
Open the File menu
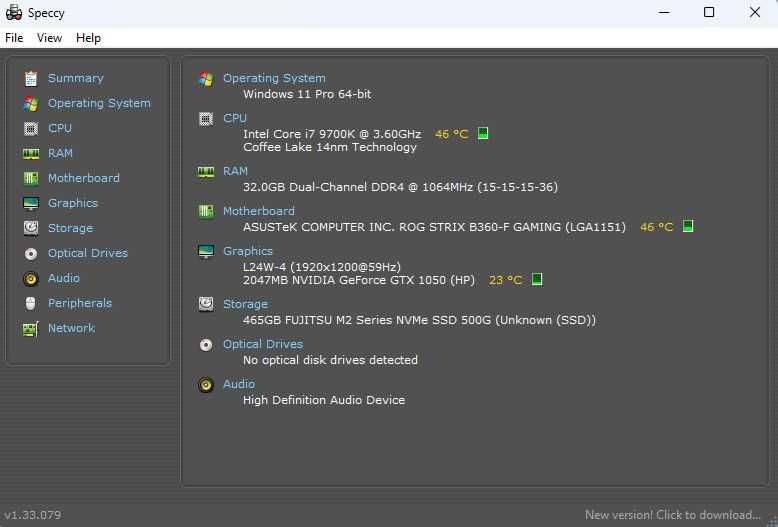click(14, 38)
